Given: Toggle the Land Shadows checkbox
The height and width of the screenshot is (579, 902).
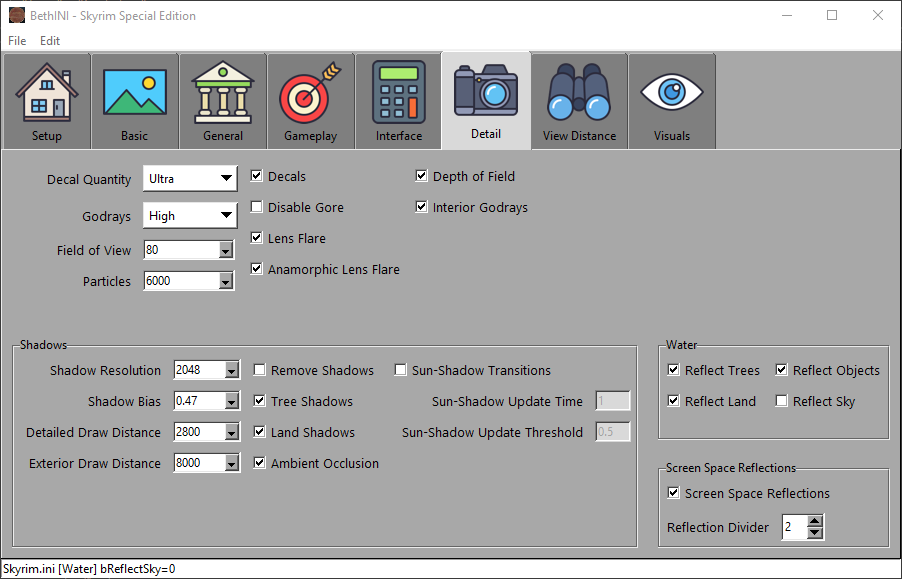Looking at the screenshot, I should pos(259,432).
